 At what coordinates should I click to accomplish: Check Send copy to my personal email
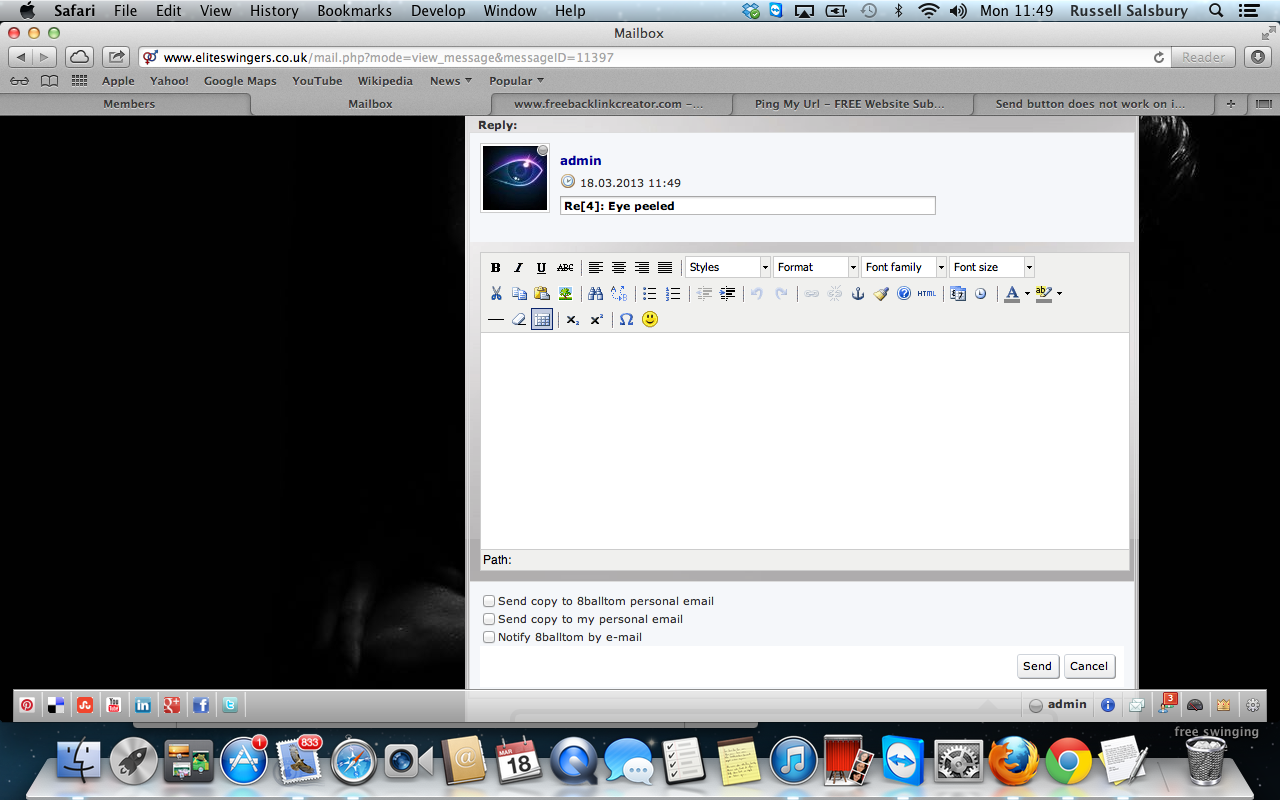[x=489, y=619]
